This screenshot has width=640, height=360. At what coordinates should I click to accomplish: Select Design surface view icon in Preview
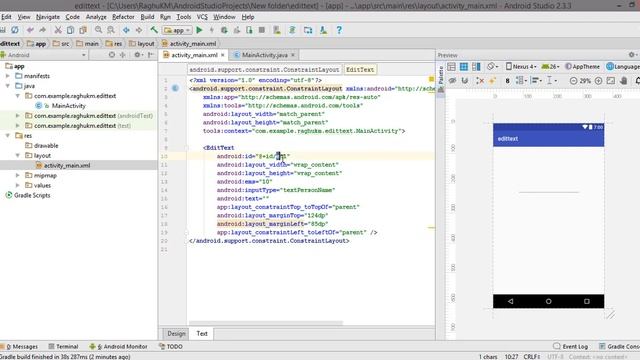point(451,67)
